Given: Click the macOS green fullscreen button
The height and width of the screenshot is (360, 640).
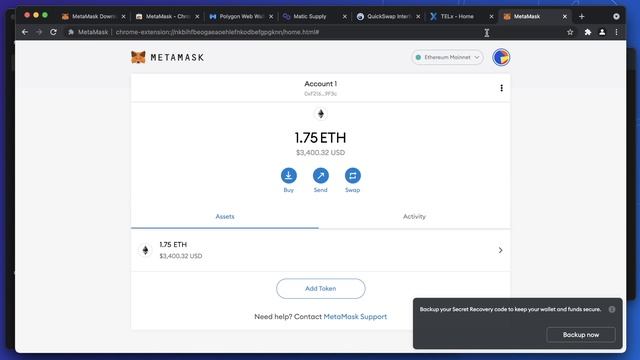Looking at the screenshot, I should 45,15.
